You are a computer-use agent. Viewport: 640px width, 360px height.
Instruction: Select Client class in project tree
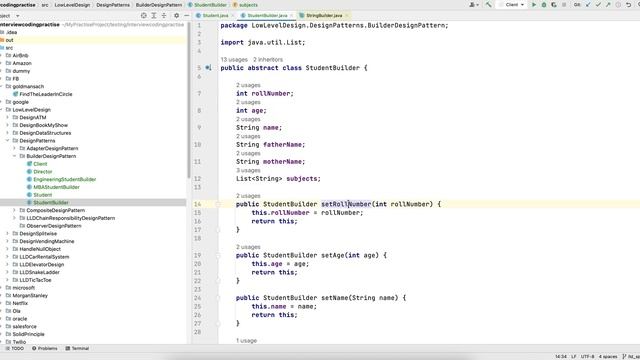(x=40, y=164)
